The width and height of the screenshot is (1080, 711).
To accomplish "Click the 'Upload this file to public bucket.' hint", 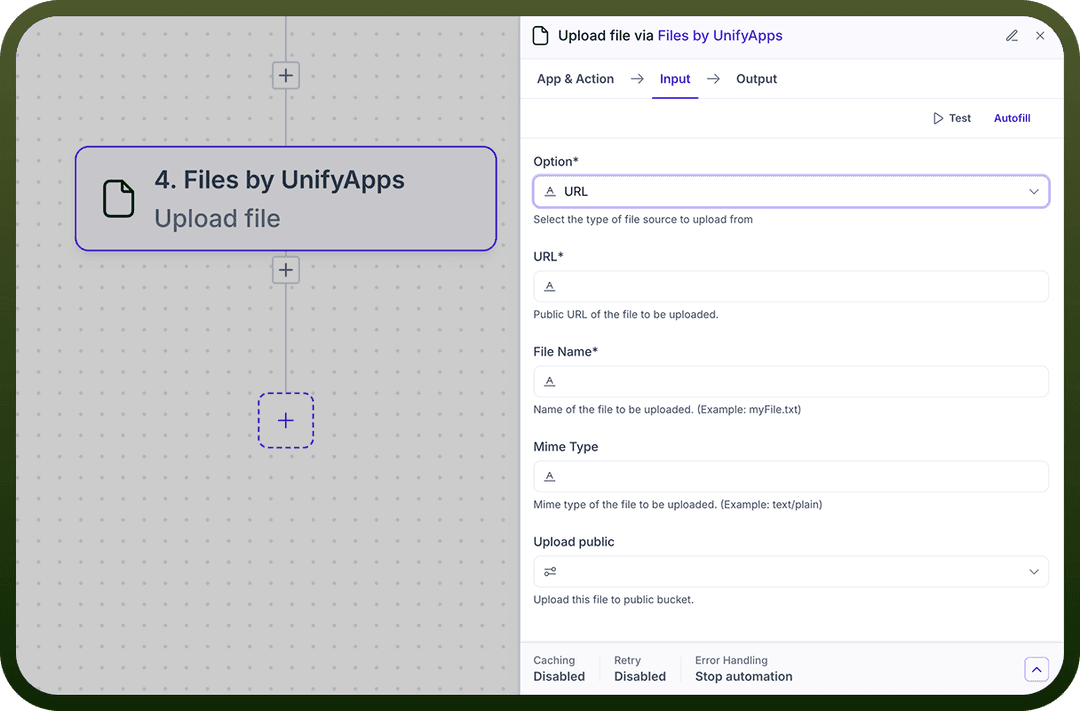I will tap(614, 600).
